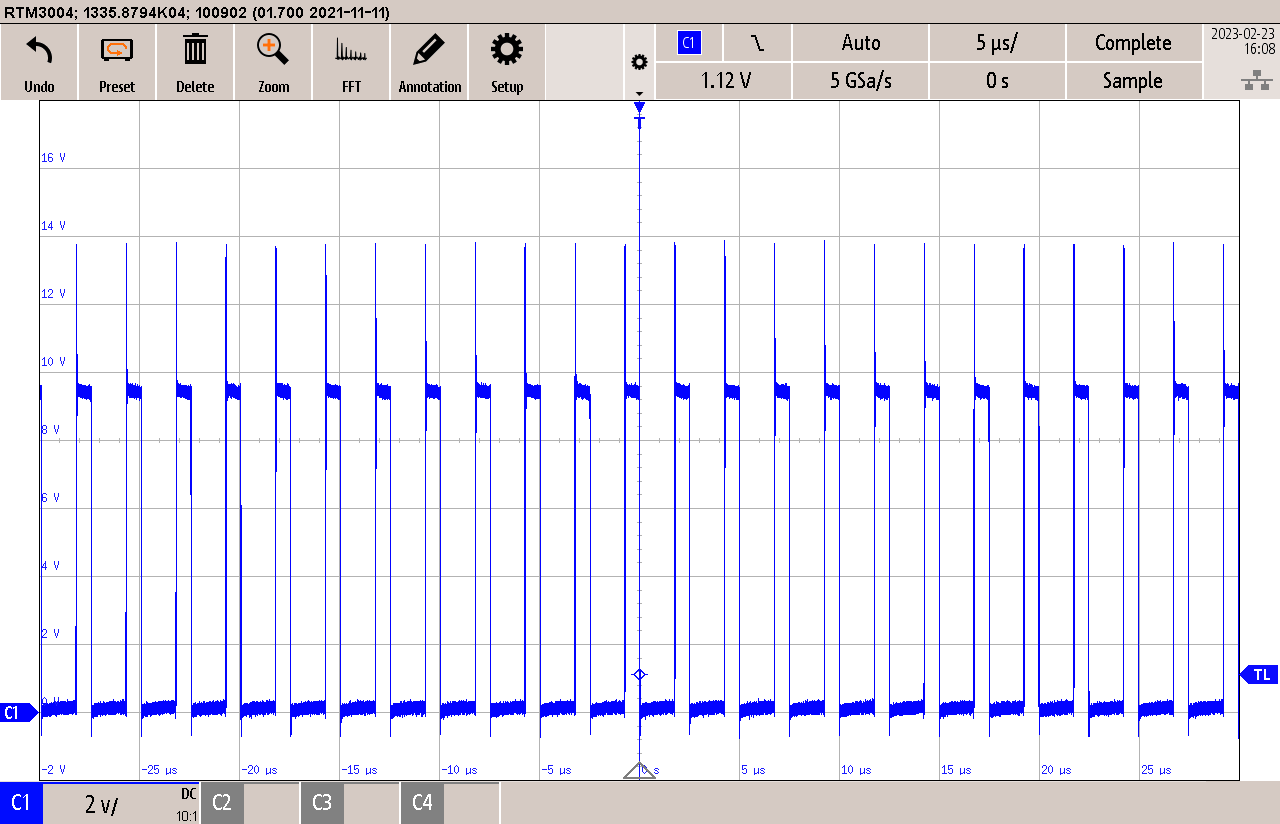The height and width of the screenshot is (824, 1280).
Task: Click the Undo arrow icon
Action: click(x=39, y=49)
